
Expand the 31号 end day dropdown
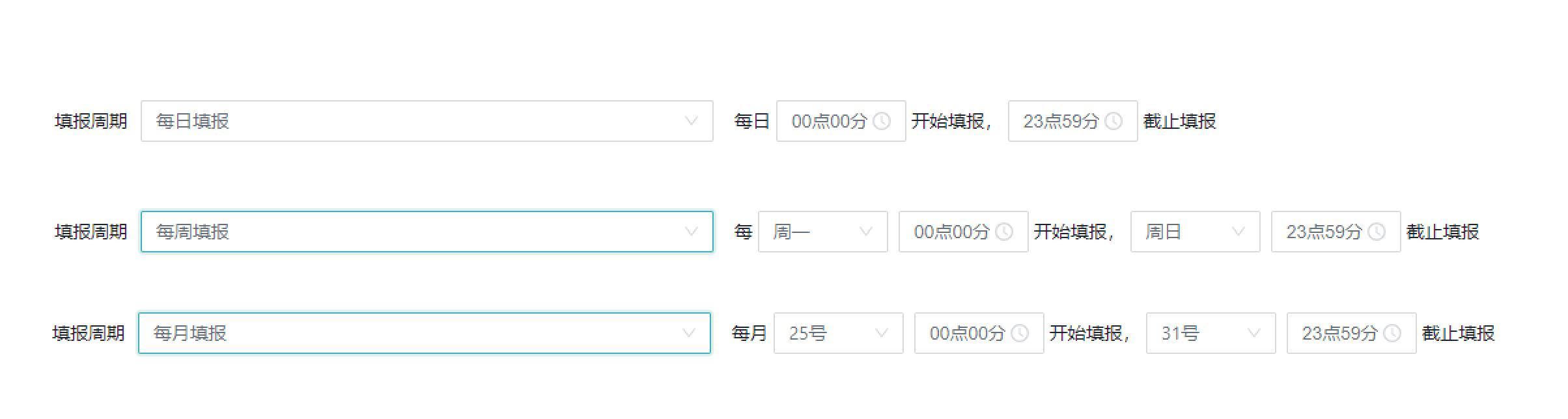pos(1211,333)
